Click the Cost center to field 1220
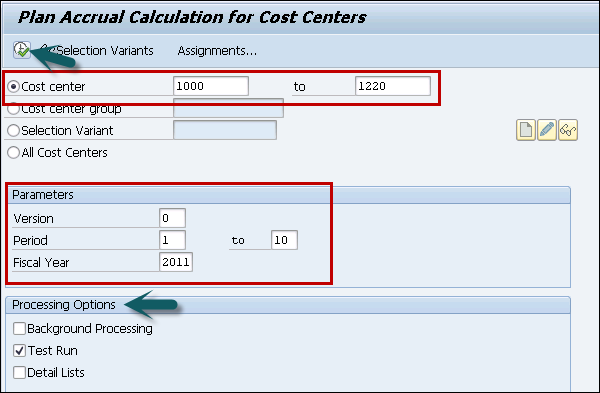This screenshot has width=600, height=393. click(393, 86)
